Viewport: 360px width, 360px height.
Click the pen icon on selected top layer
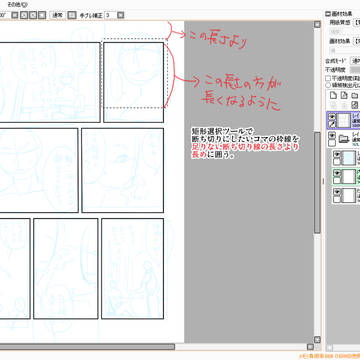332,124
